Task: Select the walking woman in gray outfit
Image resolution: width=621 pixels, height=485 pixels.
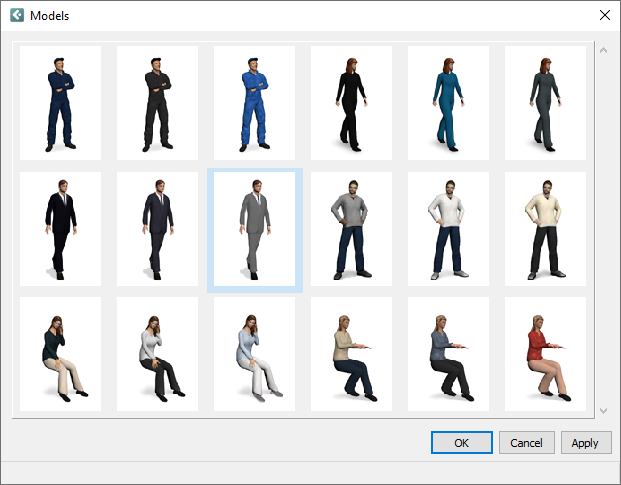Action: pos(545,103)
